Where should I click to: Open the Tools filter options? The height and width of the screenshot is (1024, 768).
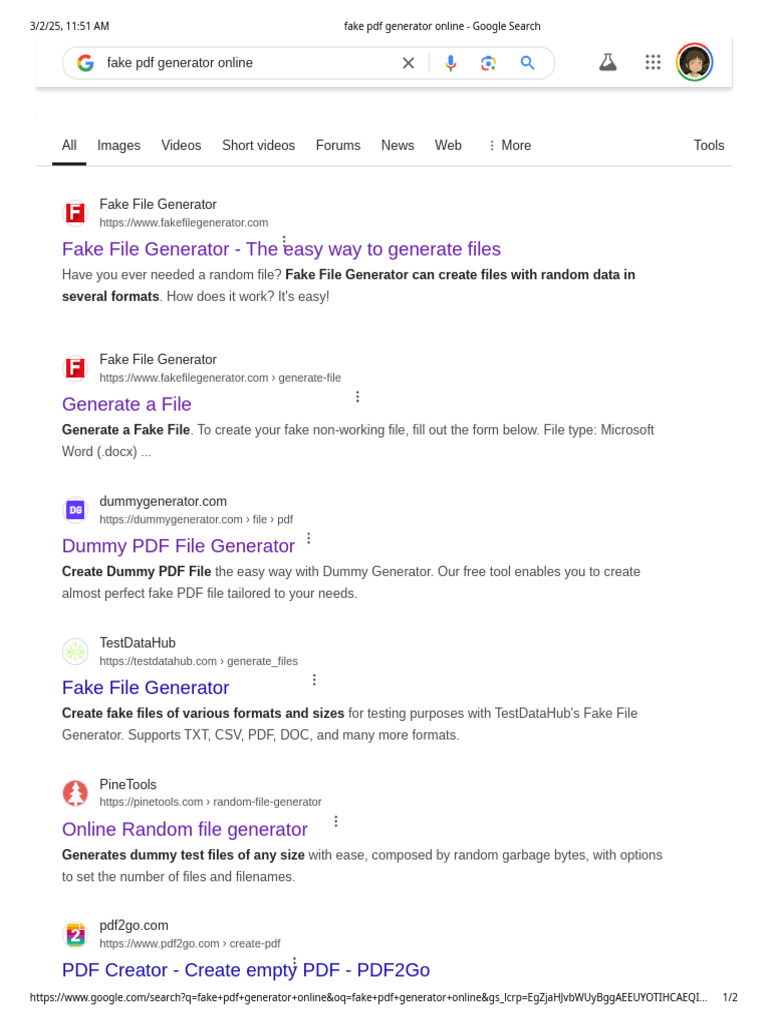[x=708, y=146]
